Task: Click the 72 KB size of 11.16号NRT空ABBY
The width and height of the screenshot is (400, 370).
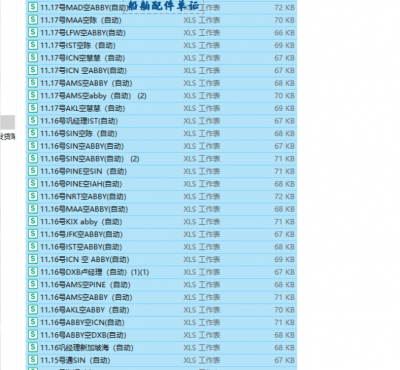Action: click(284, 197)
